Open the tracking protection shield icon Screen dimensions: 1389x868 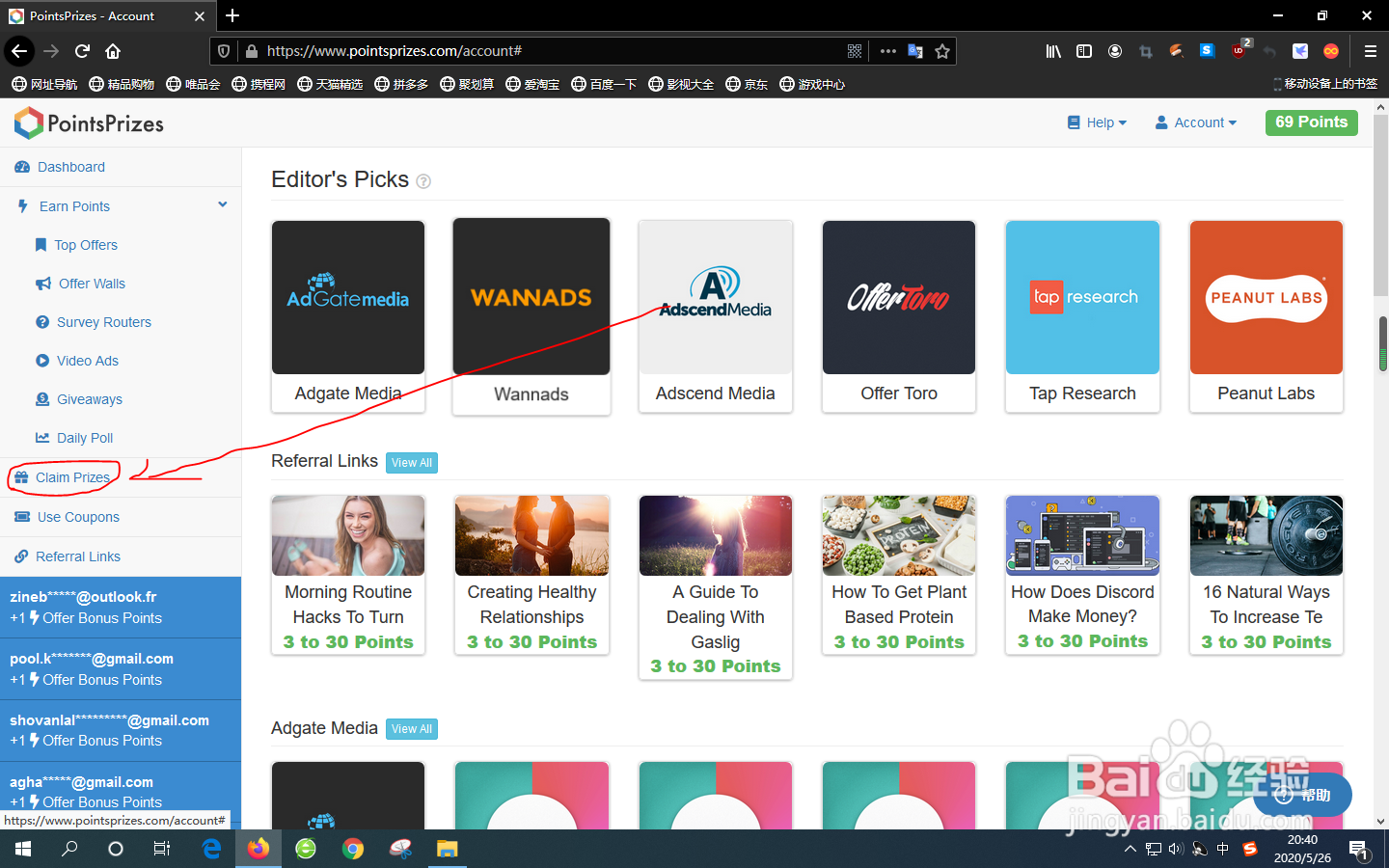pyautogui.click(x=224, y=51)
